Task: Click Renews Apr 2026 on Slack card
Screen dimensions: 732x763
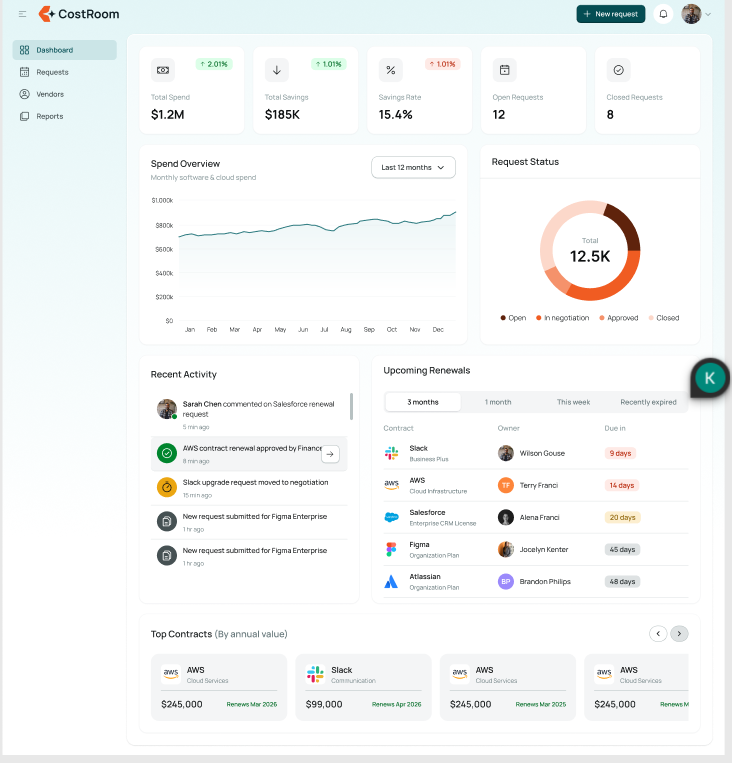Action: pos(396,705)
